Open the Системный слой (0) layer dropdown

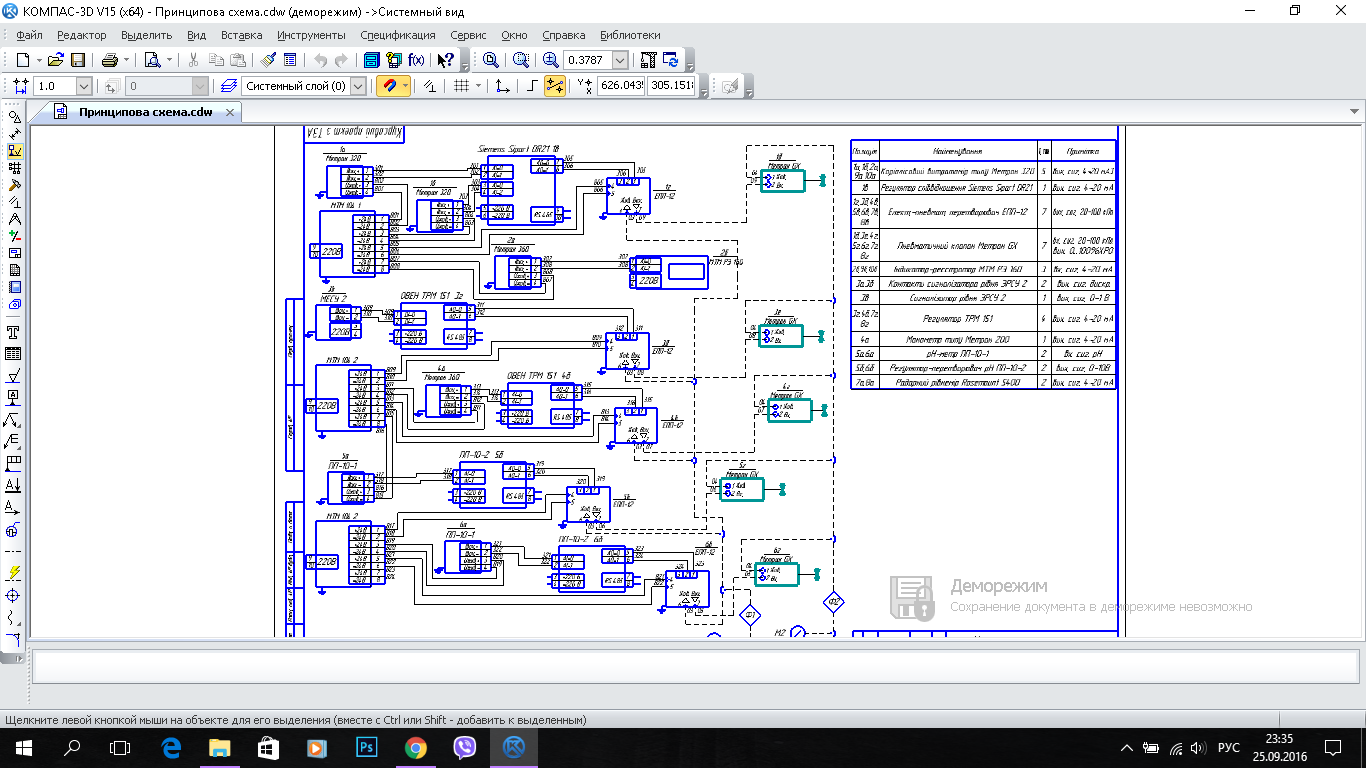[x=358, y=86]
